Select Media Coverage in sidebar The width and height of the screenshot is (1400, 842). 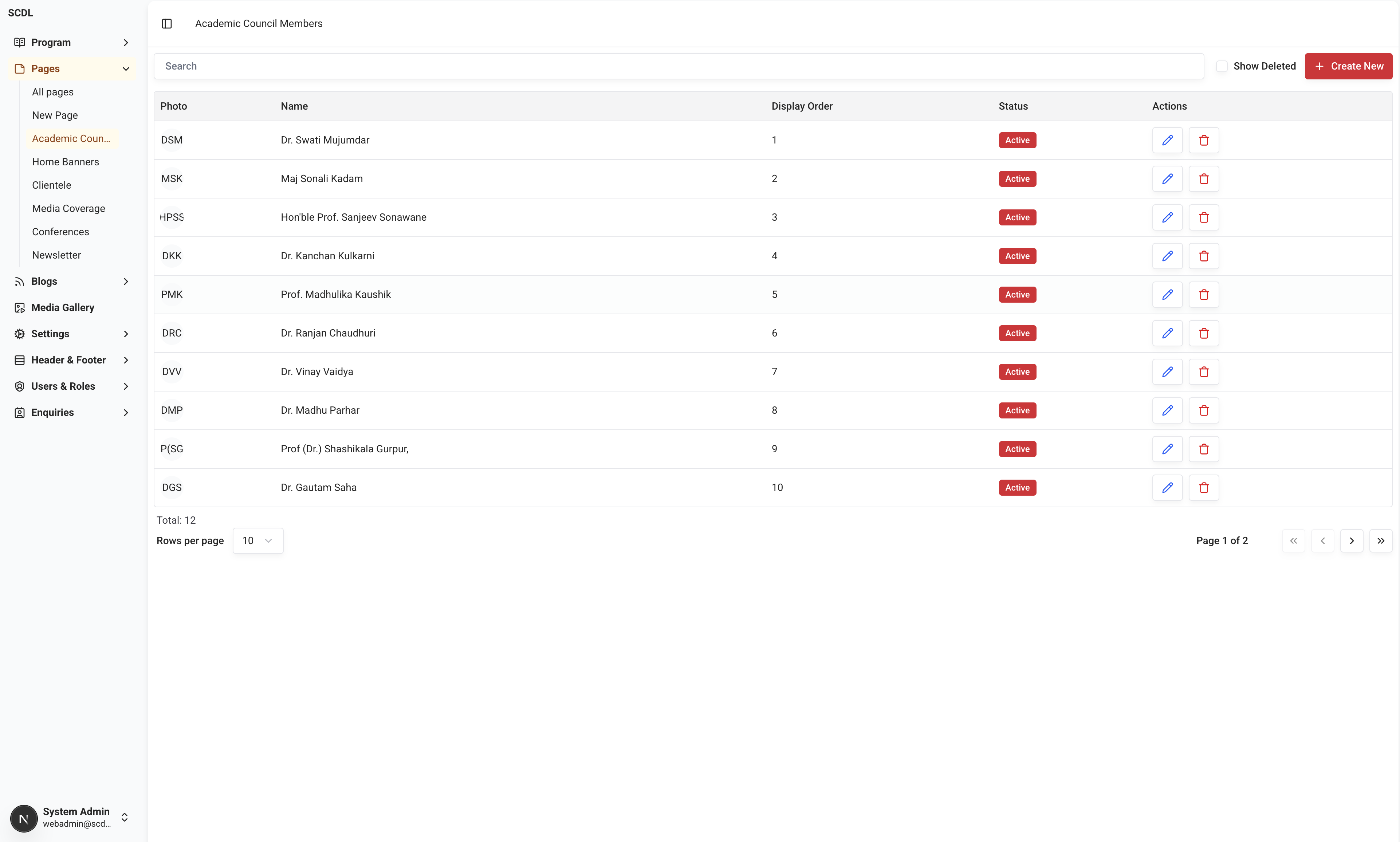click(68, 208)
